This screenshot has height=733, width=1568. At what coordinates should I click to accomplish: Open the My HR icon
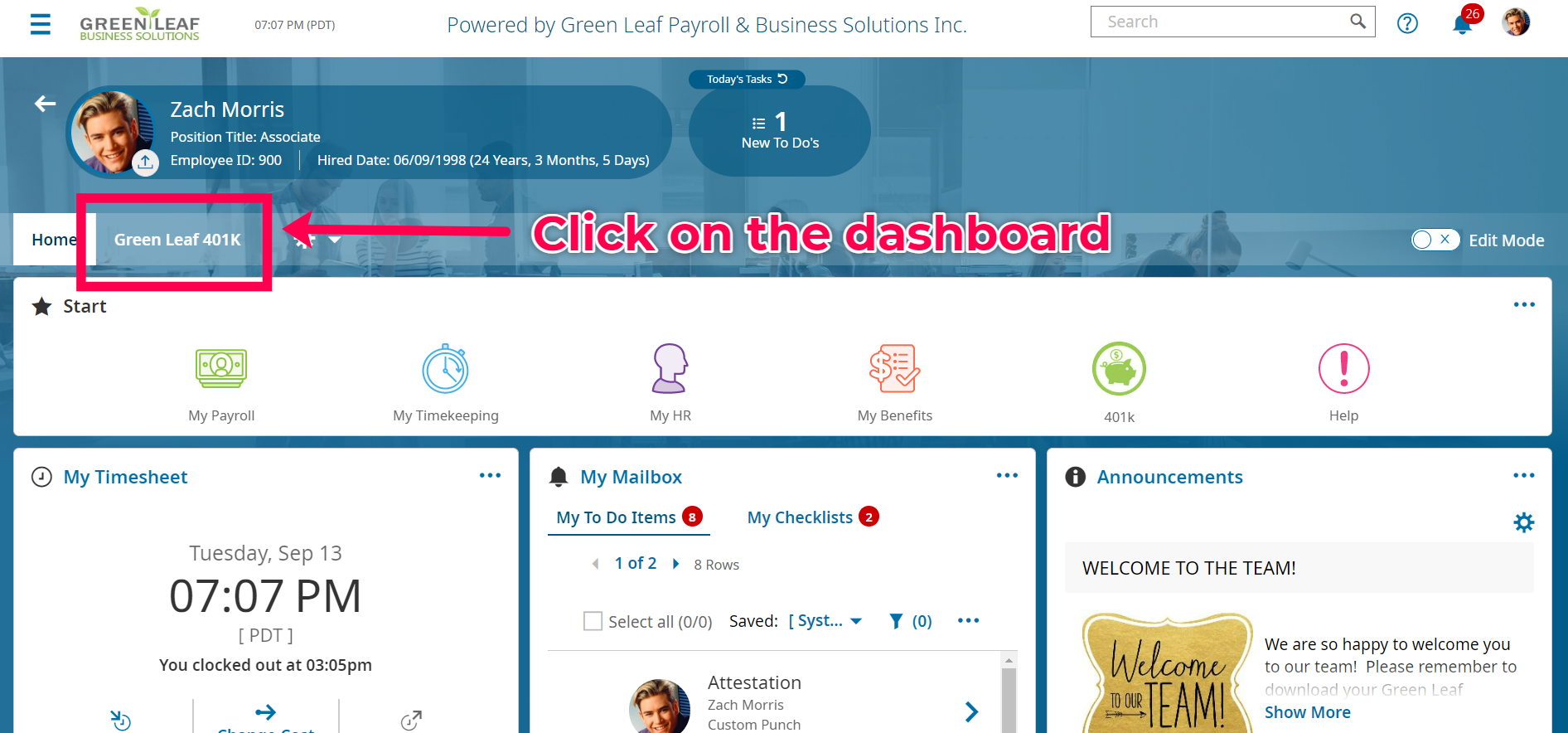[670, 368]
